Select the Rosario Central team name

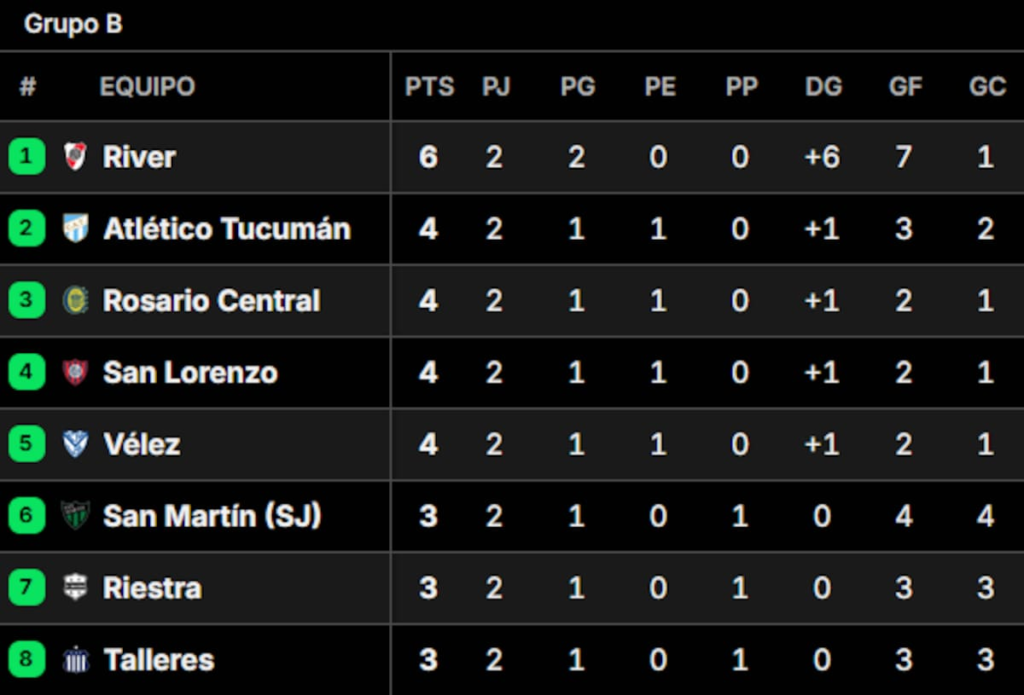pos(212,301)
